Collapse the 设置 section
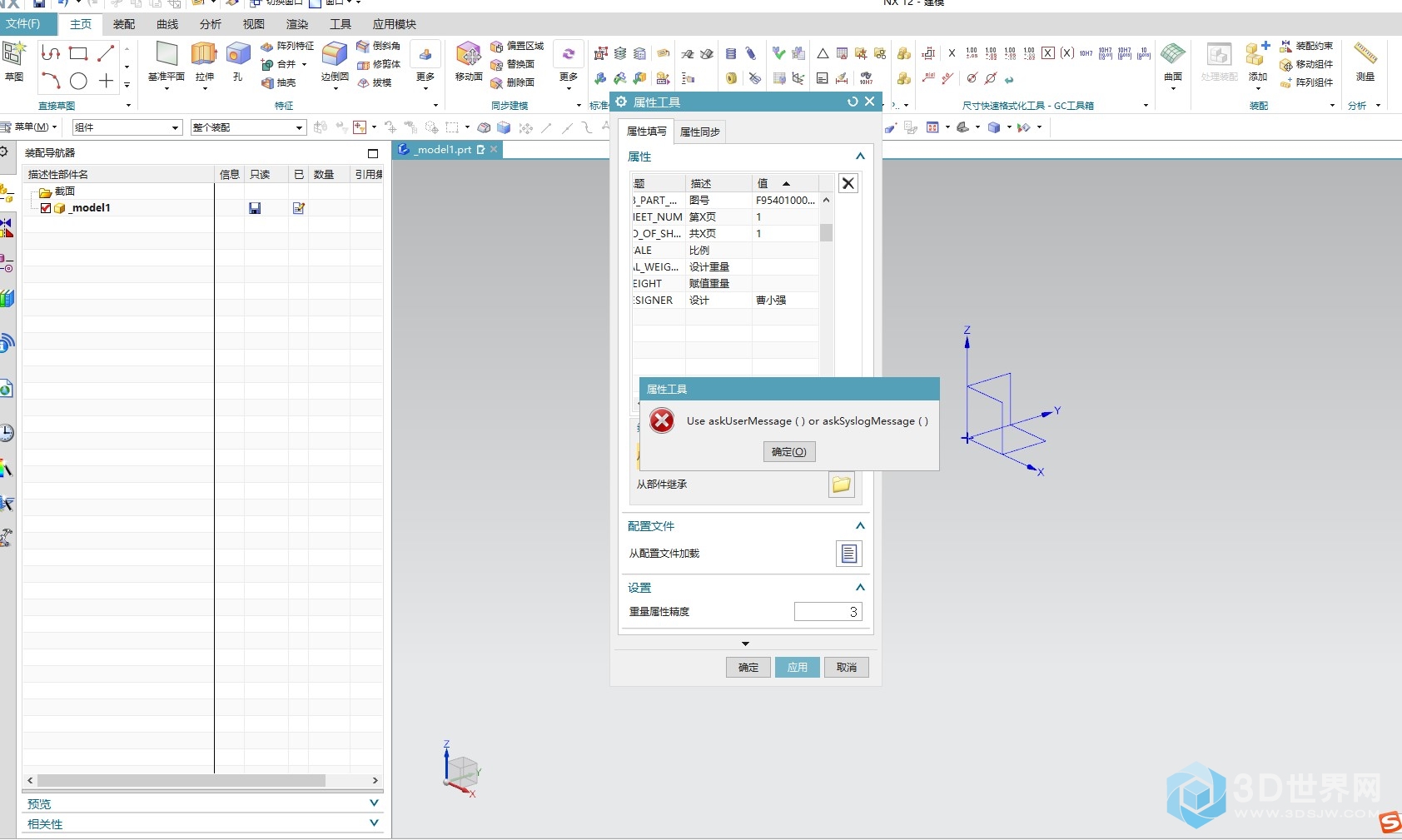 pos(860,588)
